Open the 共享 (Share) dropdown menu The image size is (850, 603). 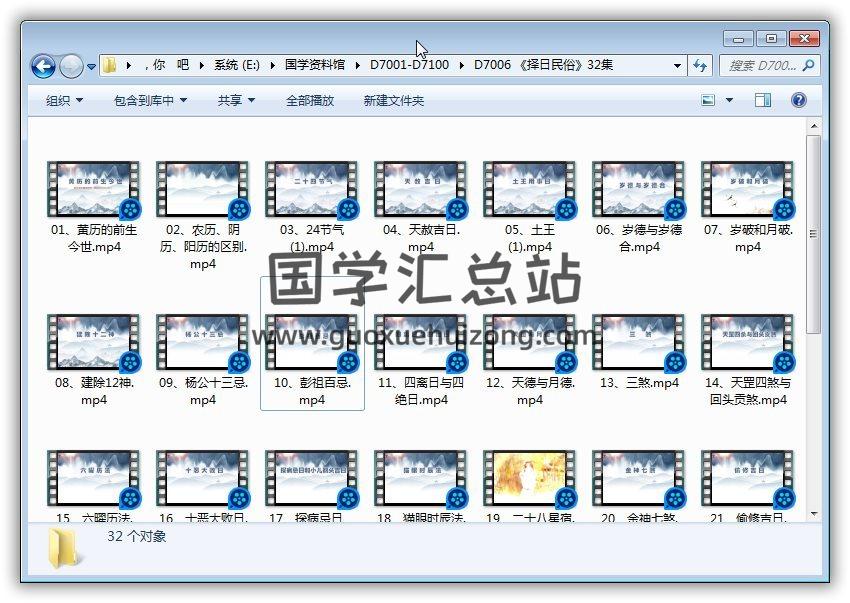coord(236,100)
